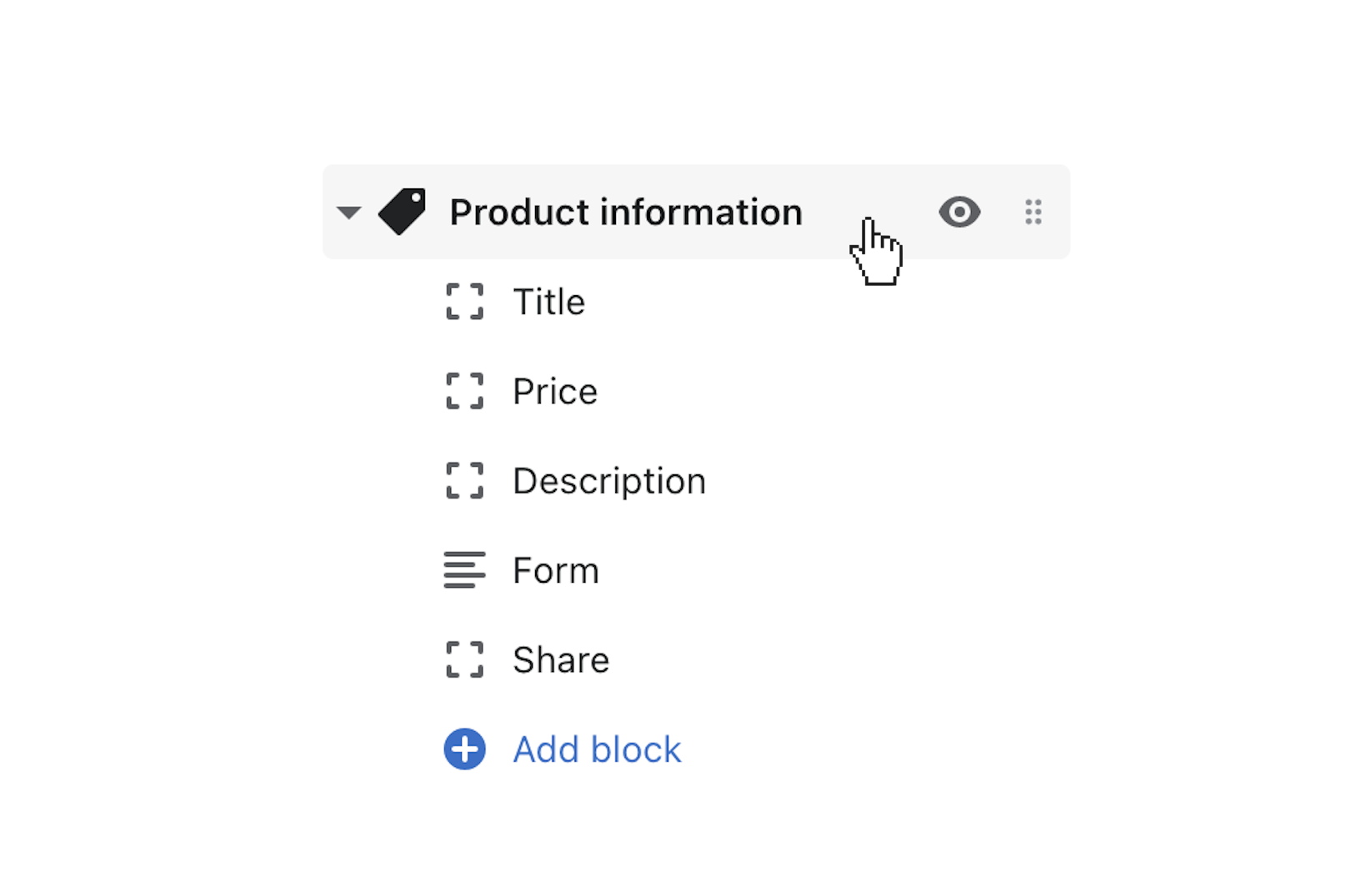Select the Title block icon

point(464,302)
